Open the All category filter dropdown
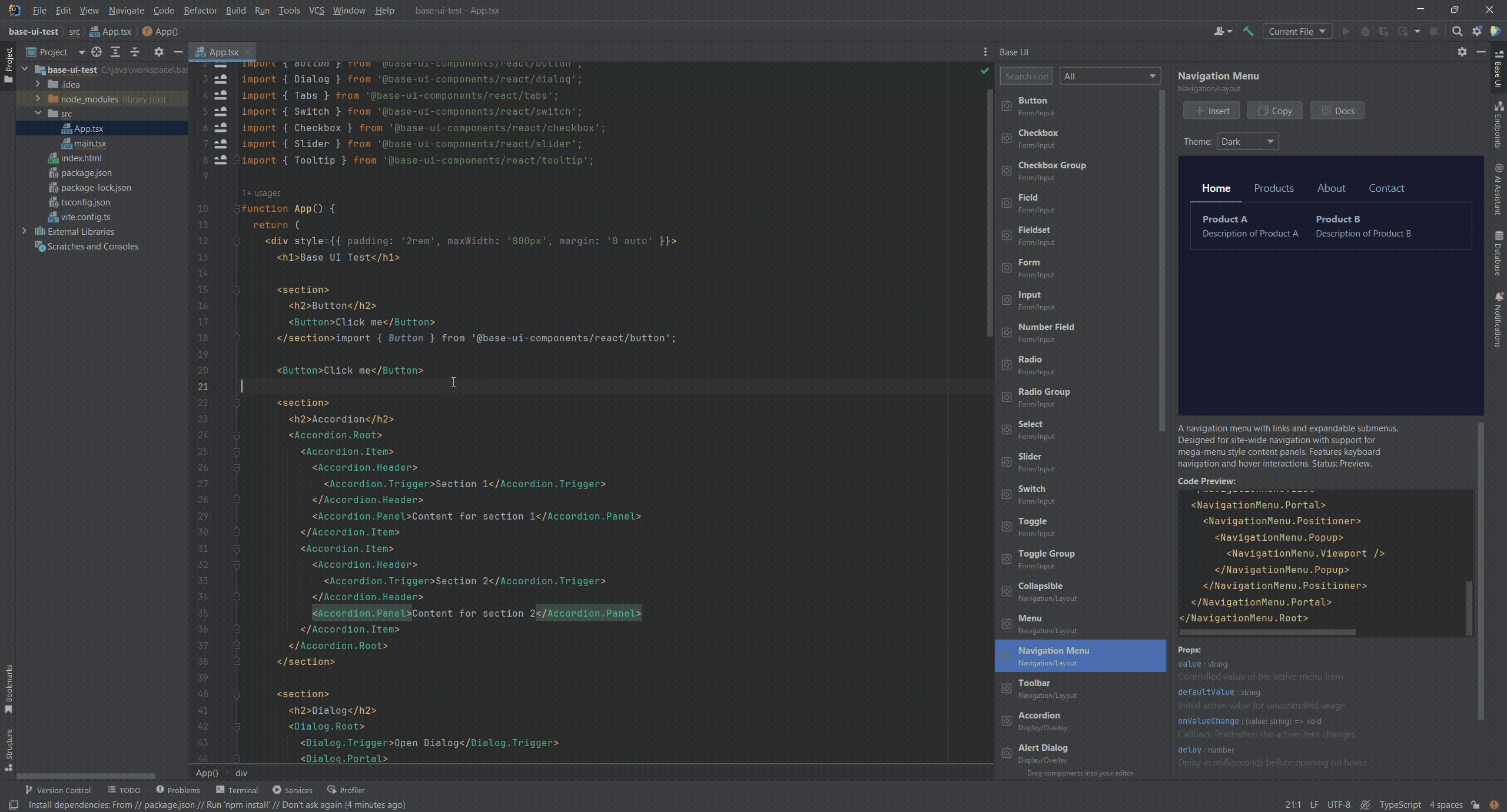 pyautogui.click(x=1110, y=76)
